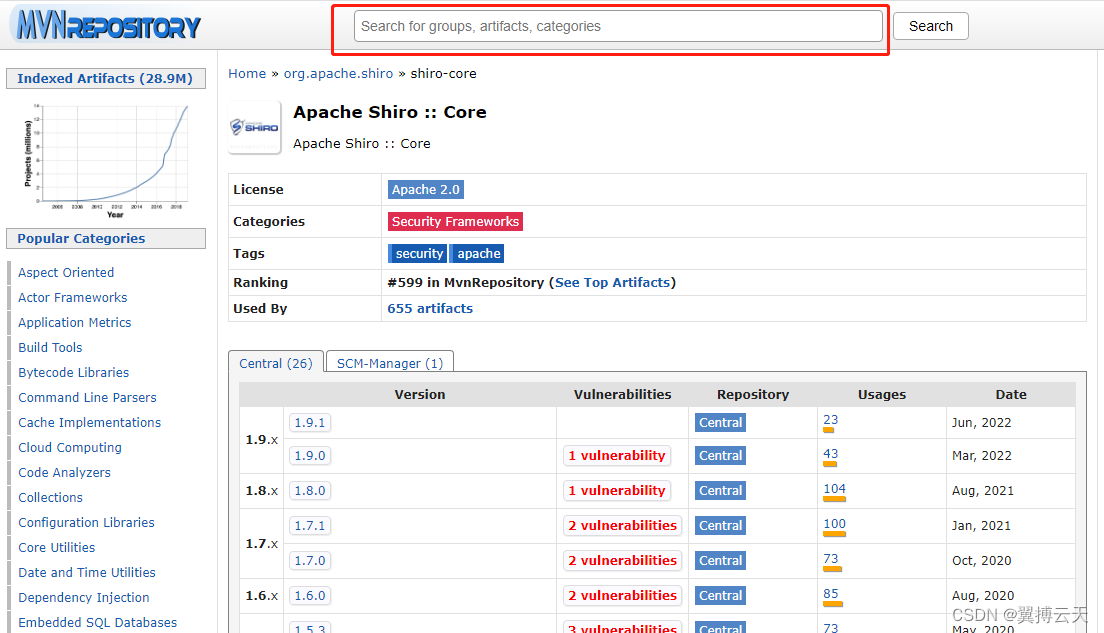Click the apache tag

478,253
